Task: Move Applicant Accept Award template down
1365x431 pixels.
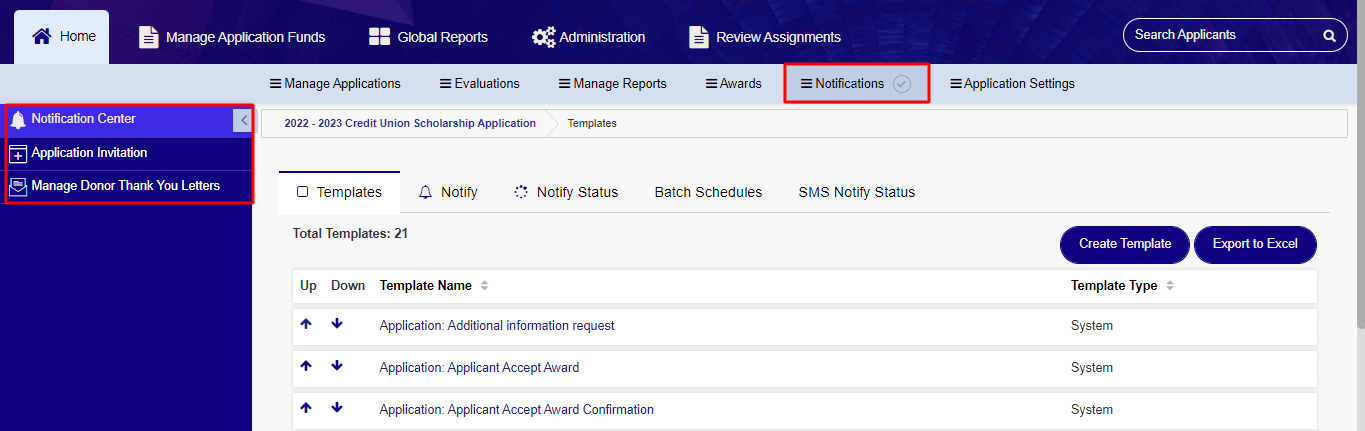Action: [x=337, y=366]
